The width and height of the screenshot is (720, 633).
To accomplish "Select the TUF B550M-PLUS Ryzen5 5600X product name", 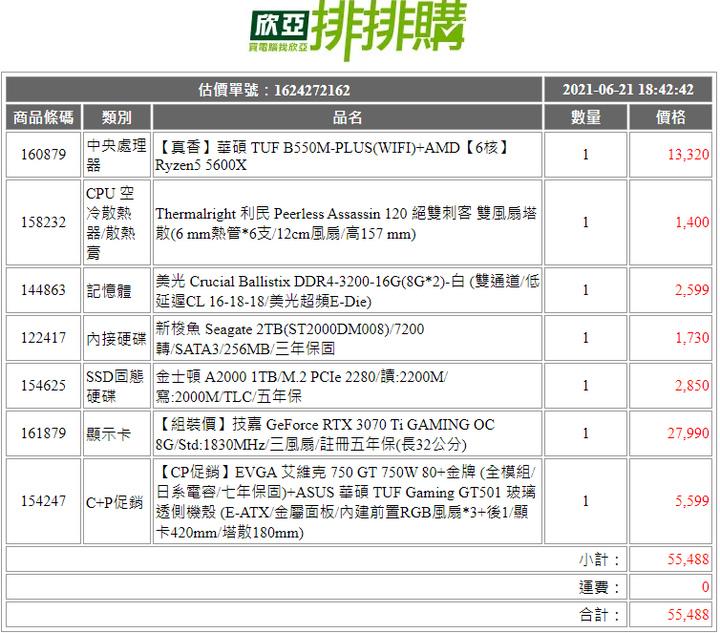I will pyautogui.click(x=332, y=156).
